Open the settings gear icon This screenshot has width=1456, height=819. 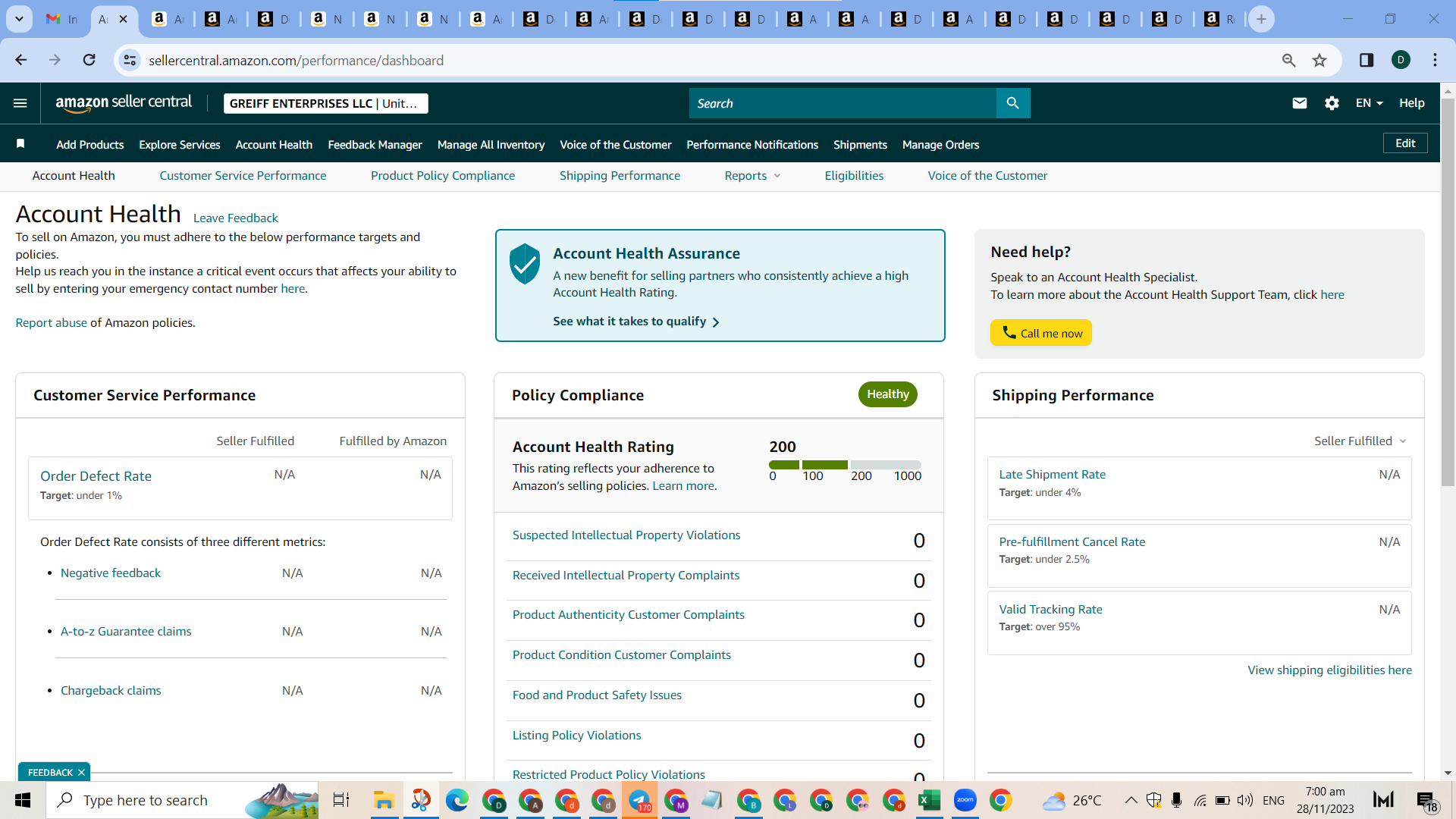click(x=1332, y=103)
